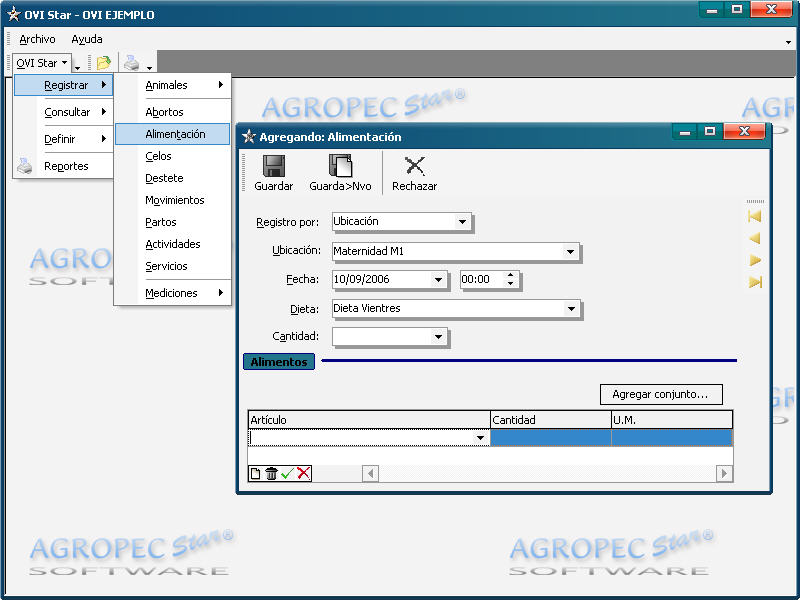Open the Archivo menu

pos(37,39)
